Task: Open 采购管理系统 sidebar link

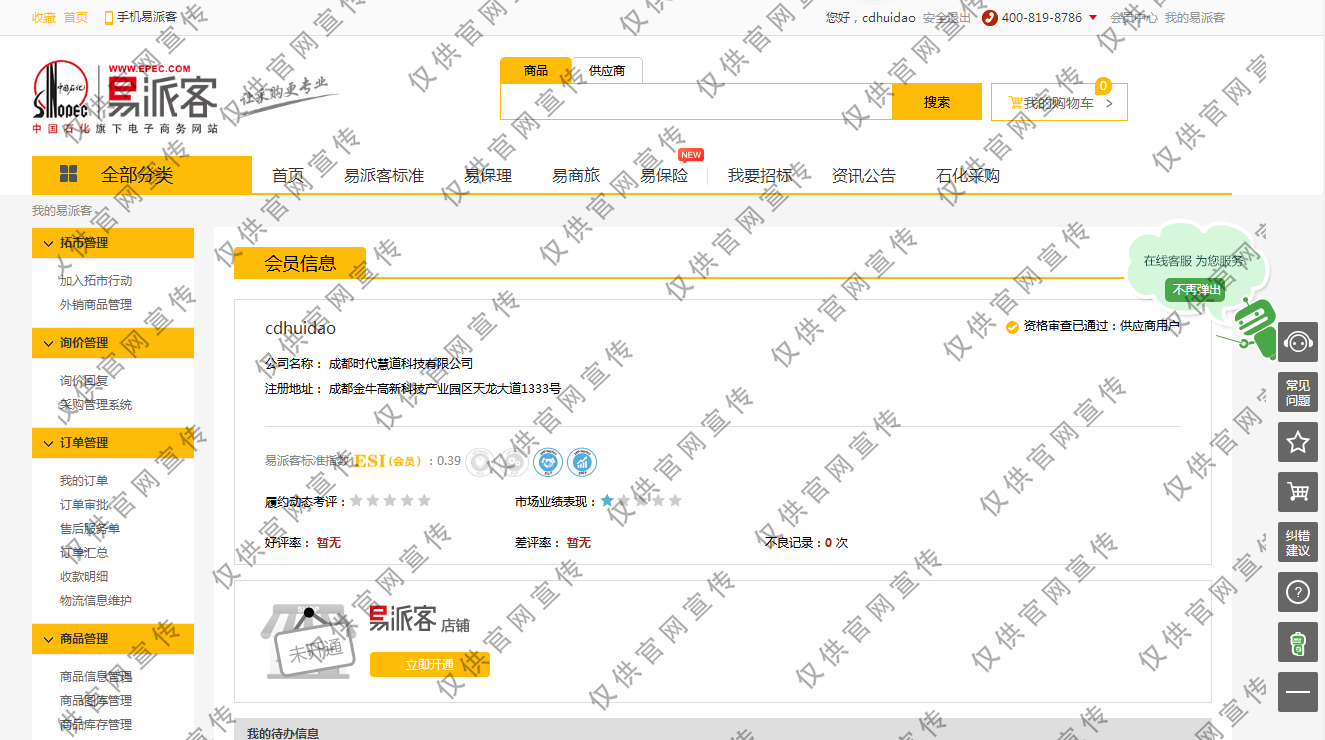Action: (96, 405)
